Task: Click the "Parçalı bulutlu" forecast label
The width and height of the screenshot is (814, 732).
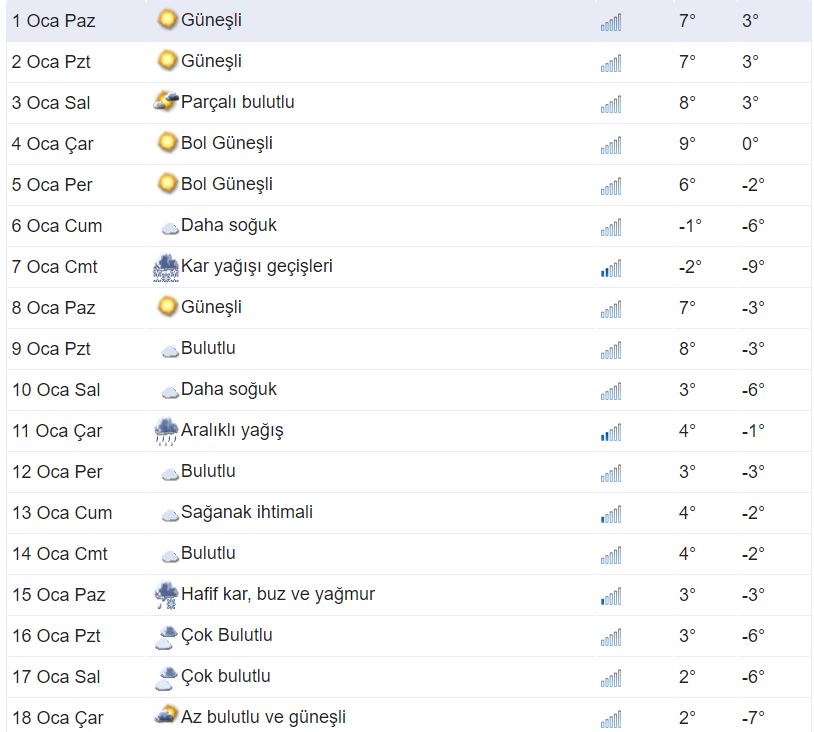Action: coord(238,102)
